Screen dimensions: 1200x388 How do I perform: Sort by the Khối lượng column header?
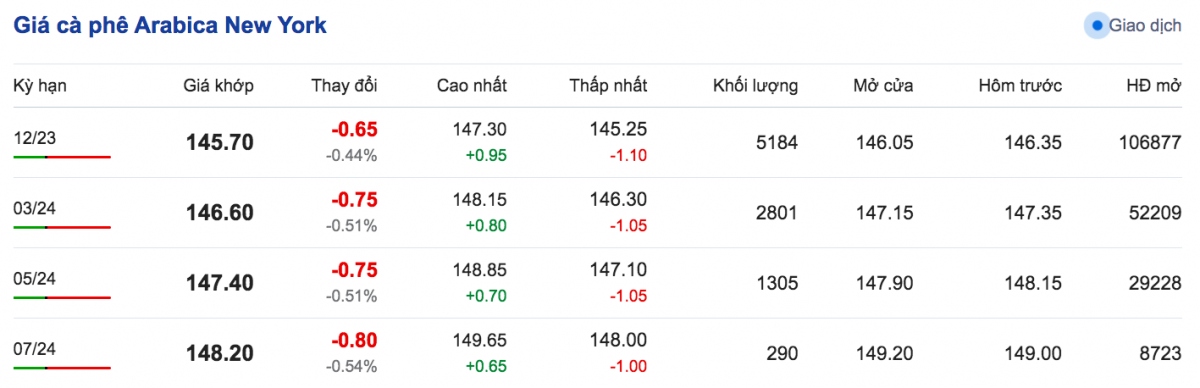click(x=755, y=86)
